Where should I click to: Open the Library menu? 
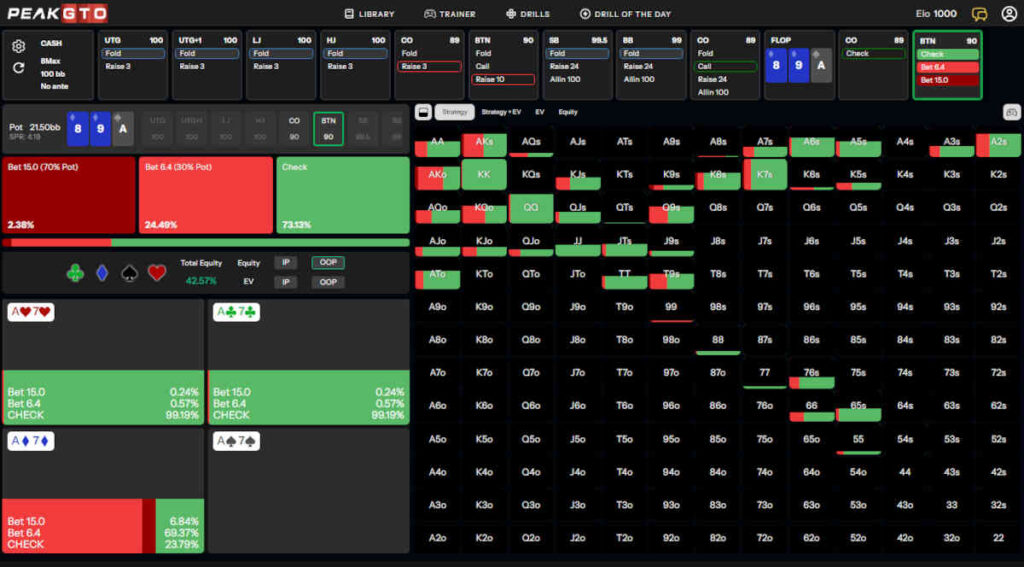(x=369, y=14)
